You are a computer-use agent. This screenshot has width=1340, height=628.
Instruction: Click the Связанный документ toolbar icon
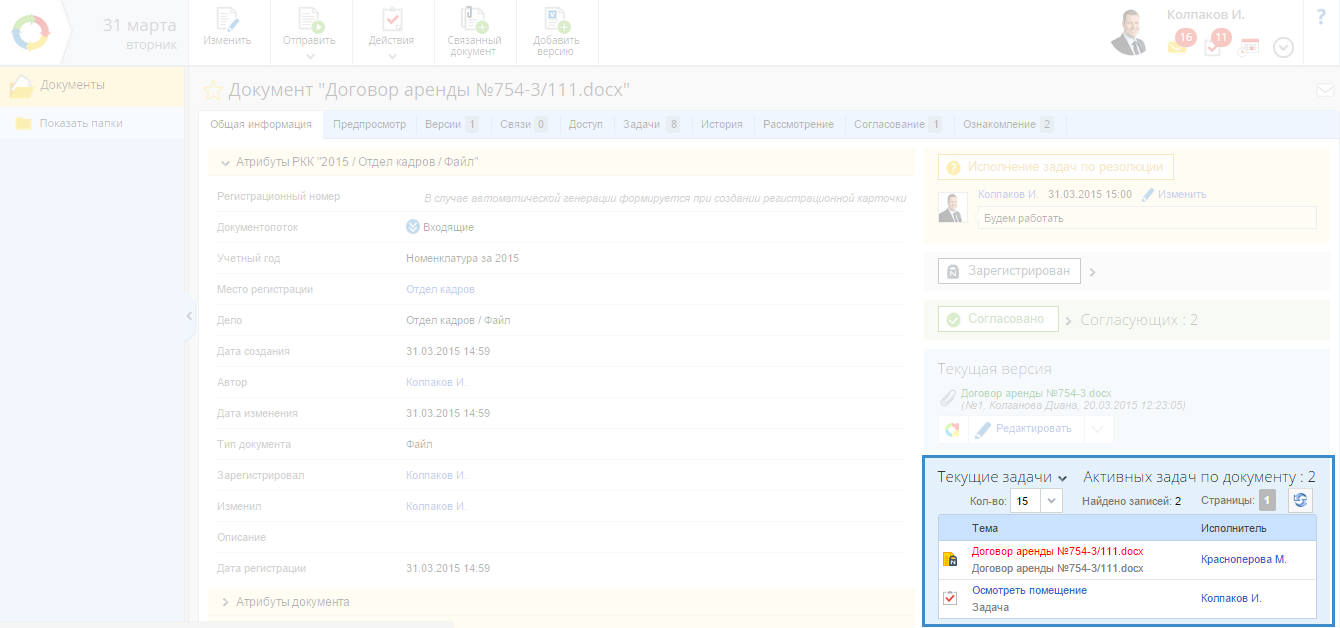coord(474,21)
